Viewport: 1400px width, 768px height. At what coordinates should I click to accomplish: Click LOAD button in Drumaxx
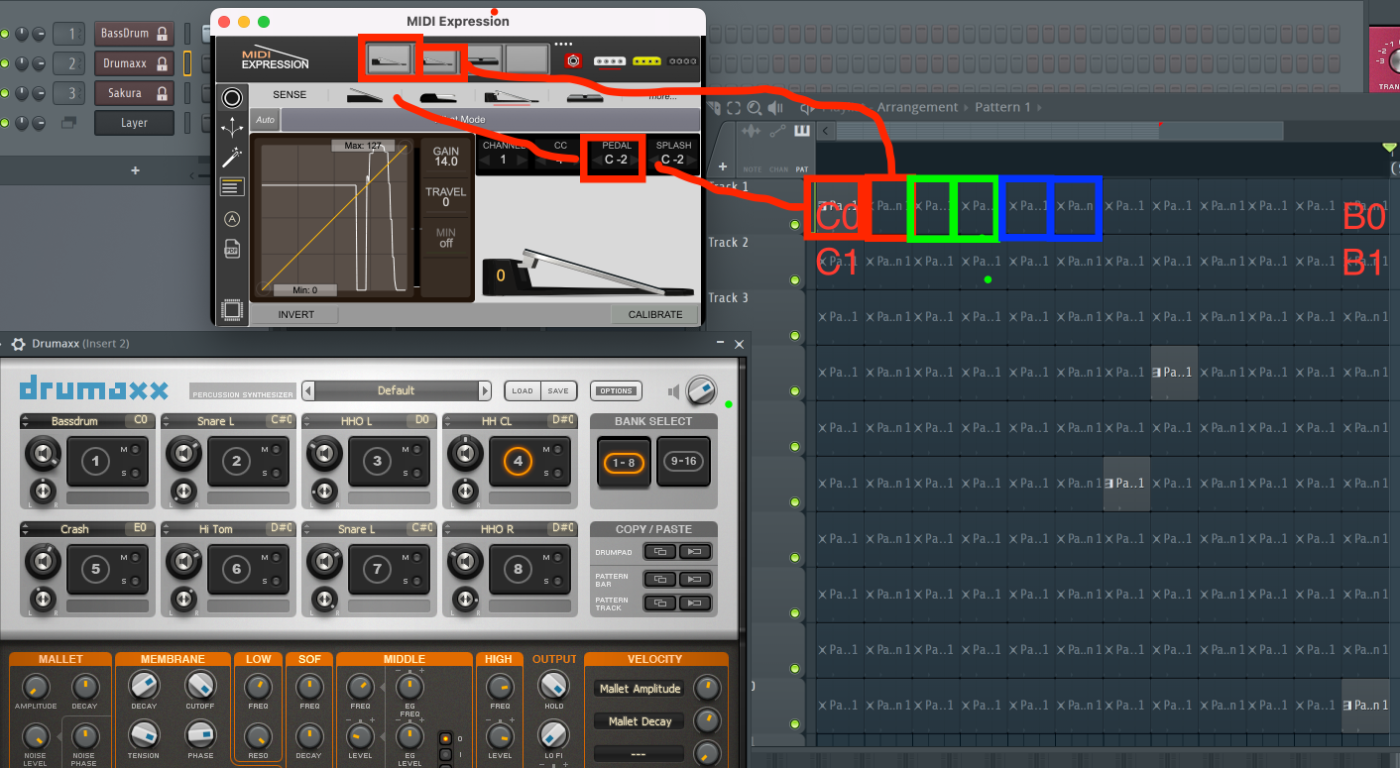522,391
